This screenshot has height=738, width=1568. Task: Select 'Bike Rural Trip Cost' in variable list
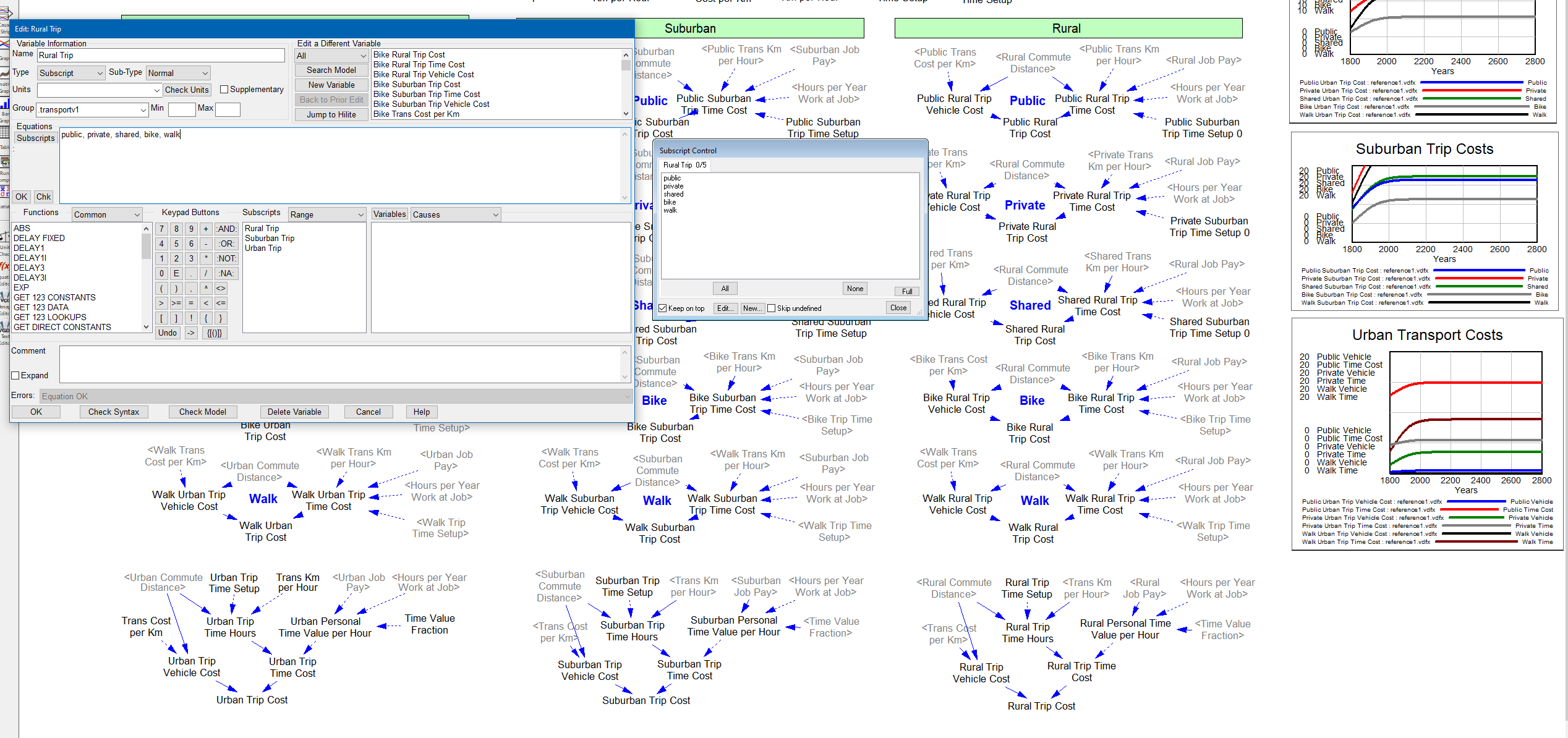point(409,55)
